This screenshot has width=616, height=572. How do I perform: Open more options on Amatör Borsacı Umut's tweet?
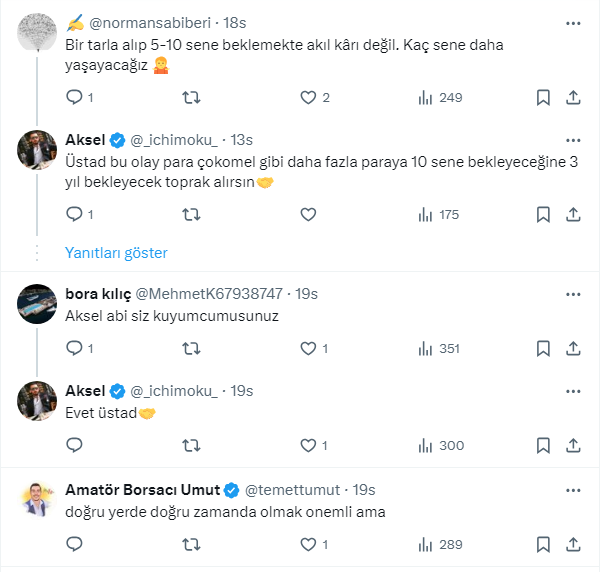573,490
